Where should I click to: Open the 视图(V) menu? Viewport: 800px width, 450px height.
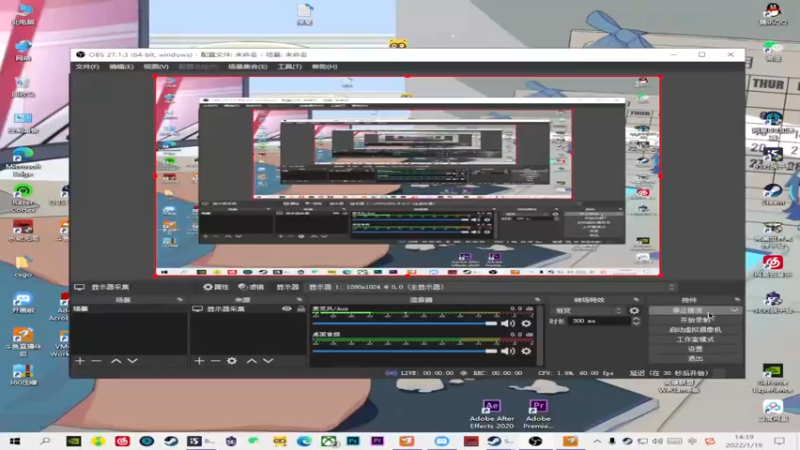point(156,67)
